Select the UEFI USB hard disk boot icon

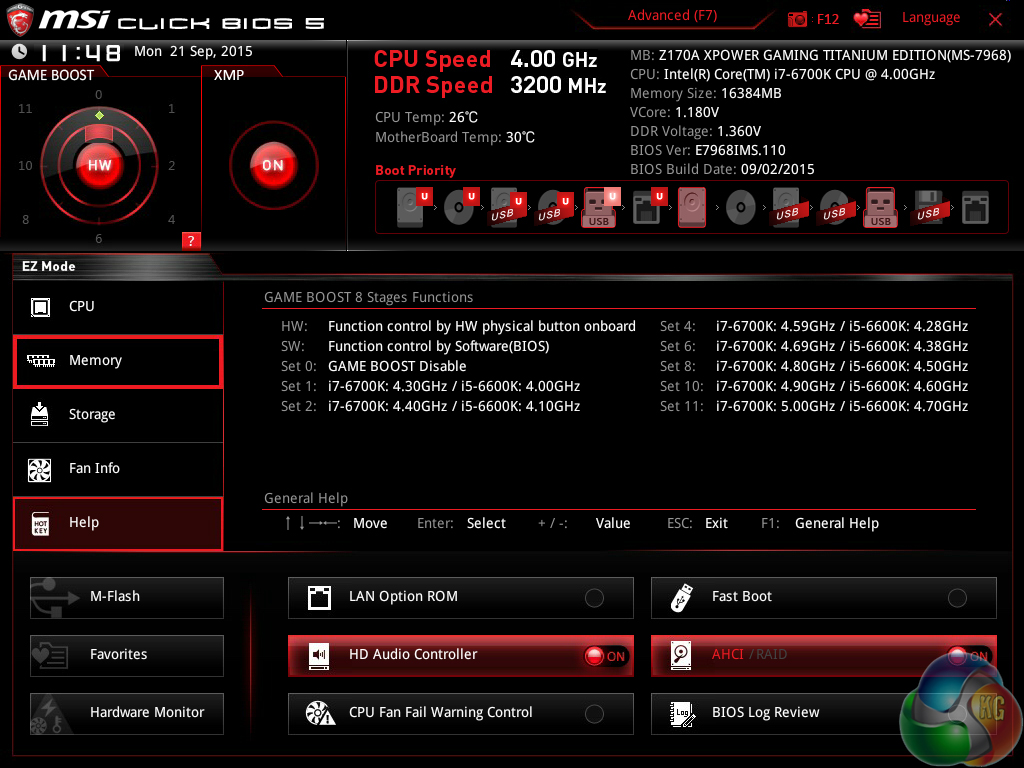507,207
